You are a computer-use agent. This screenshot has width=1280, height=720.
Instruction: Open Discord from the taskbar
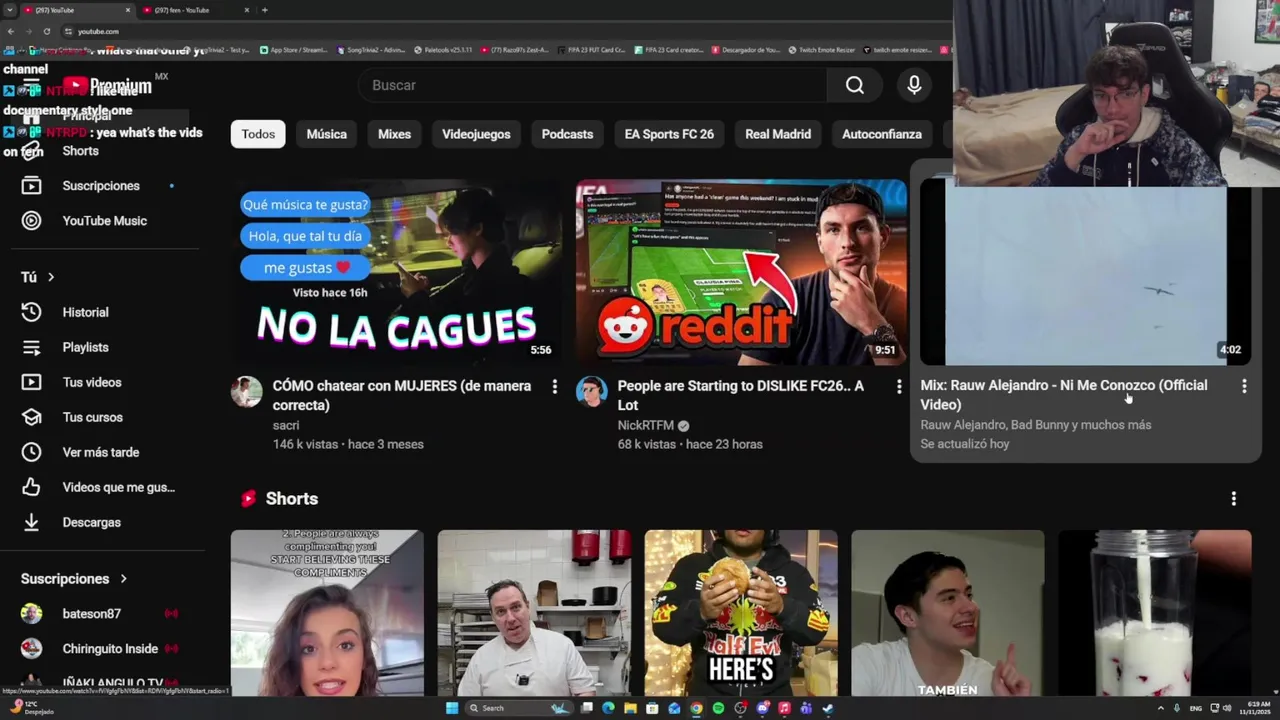pos(762,708)
